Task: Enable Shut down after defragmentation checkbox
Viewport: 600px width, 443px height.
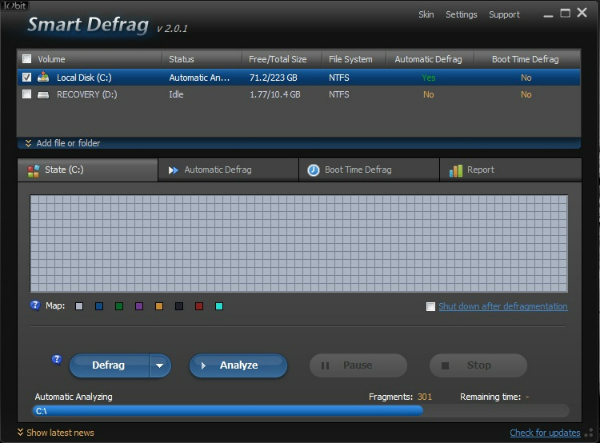Action: click(430, 307)
